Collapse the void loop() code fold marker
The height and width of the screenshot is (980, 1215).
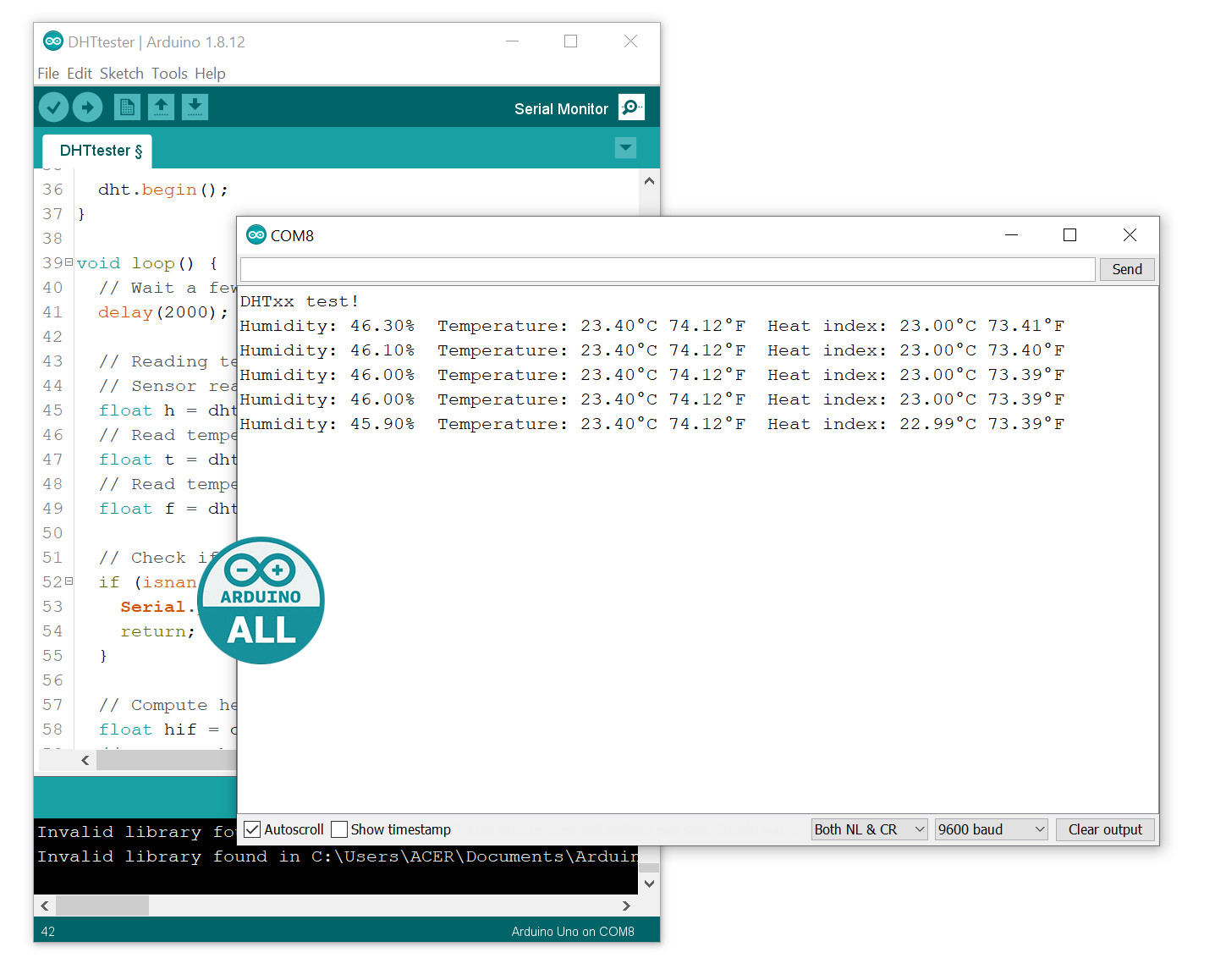pos(69,262)
